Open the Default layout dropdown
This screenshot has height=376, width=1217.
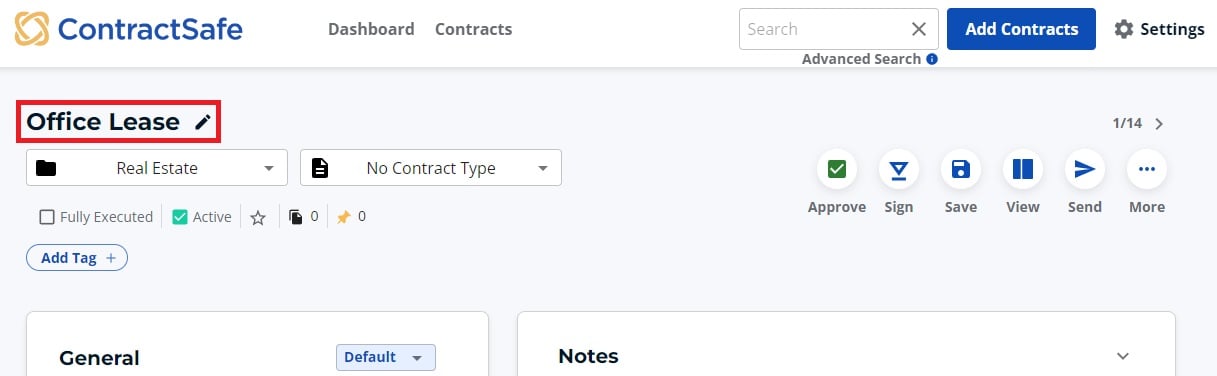tap(386, 357)
